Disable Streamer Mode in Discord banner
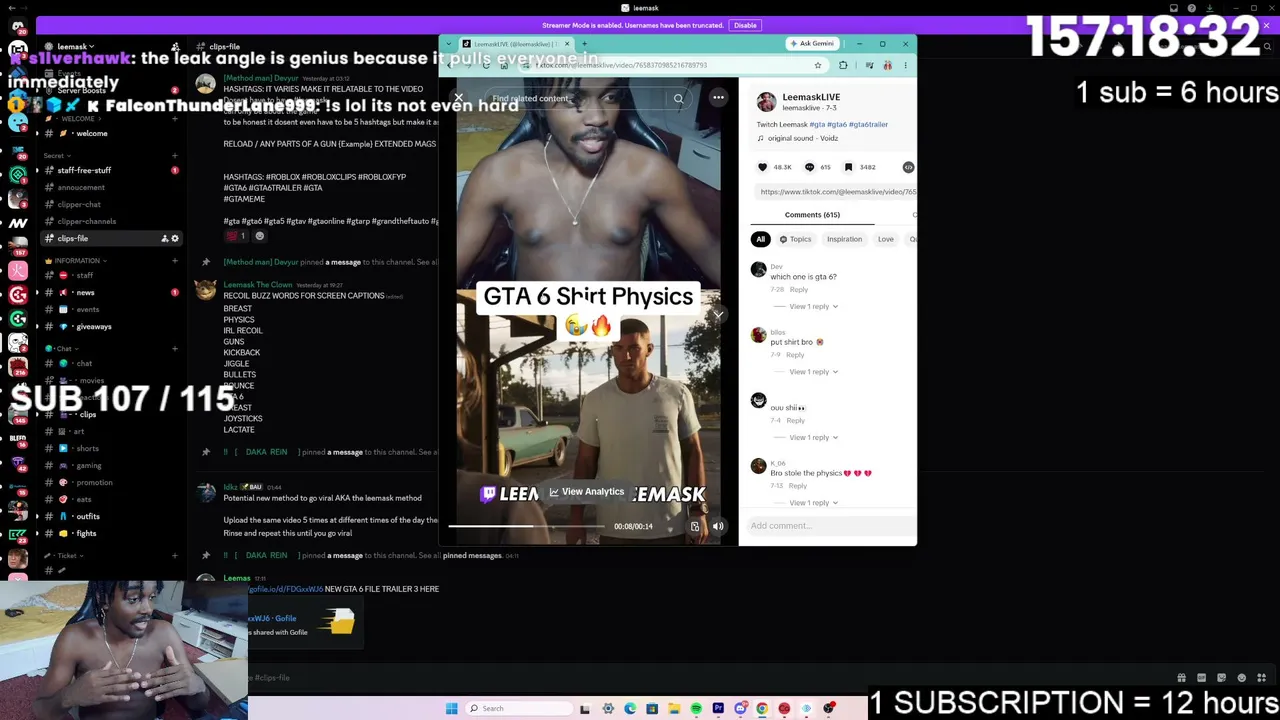 point(745,25)
